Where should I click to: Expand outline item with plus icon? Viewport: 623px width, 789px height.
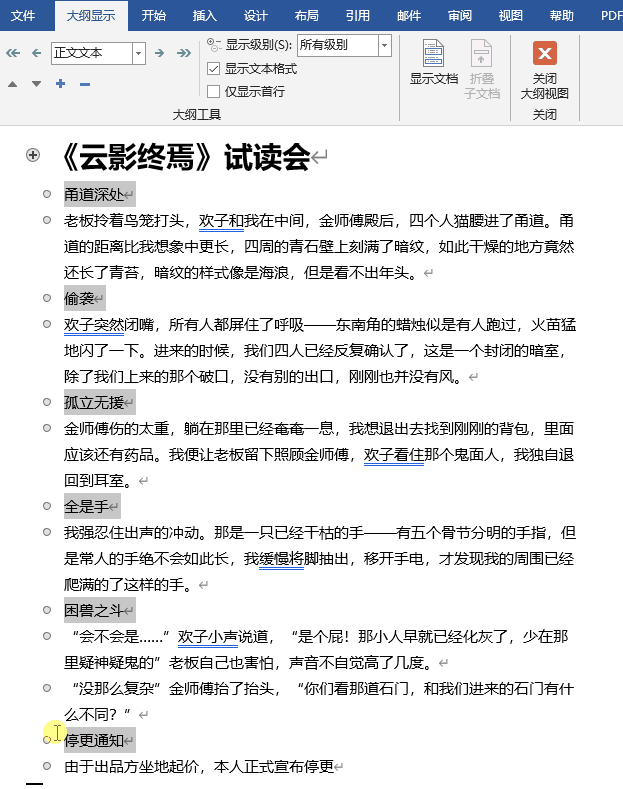point(60,84)
